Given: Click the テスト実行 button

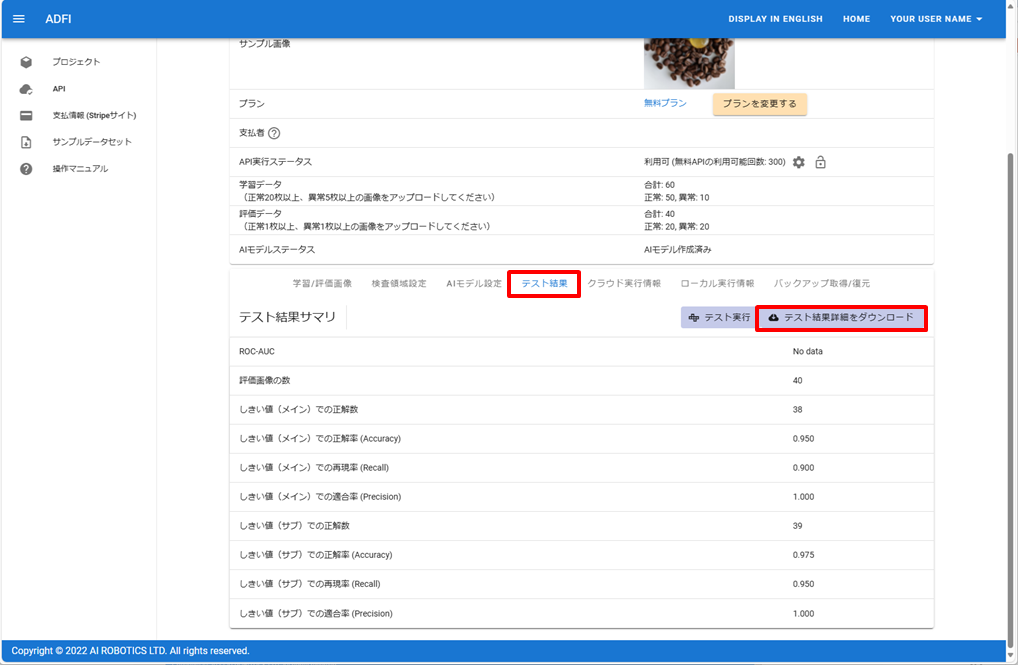Looking at the screenshot, I should click(719, 318).
